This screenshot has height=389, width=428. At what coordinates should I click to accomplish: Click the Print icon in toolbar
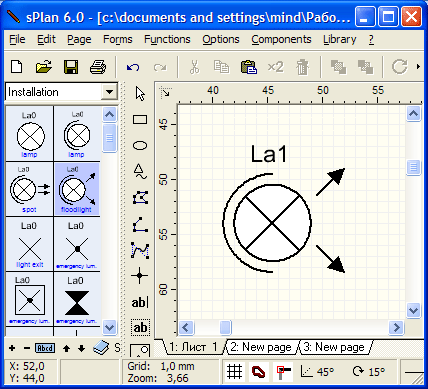[x=98, y=67]
